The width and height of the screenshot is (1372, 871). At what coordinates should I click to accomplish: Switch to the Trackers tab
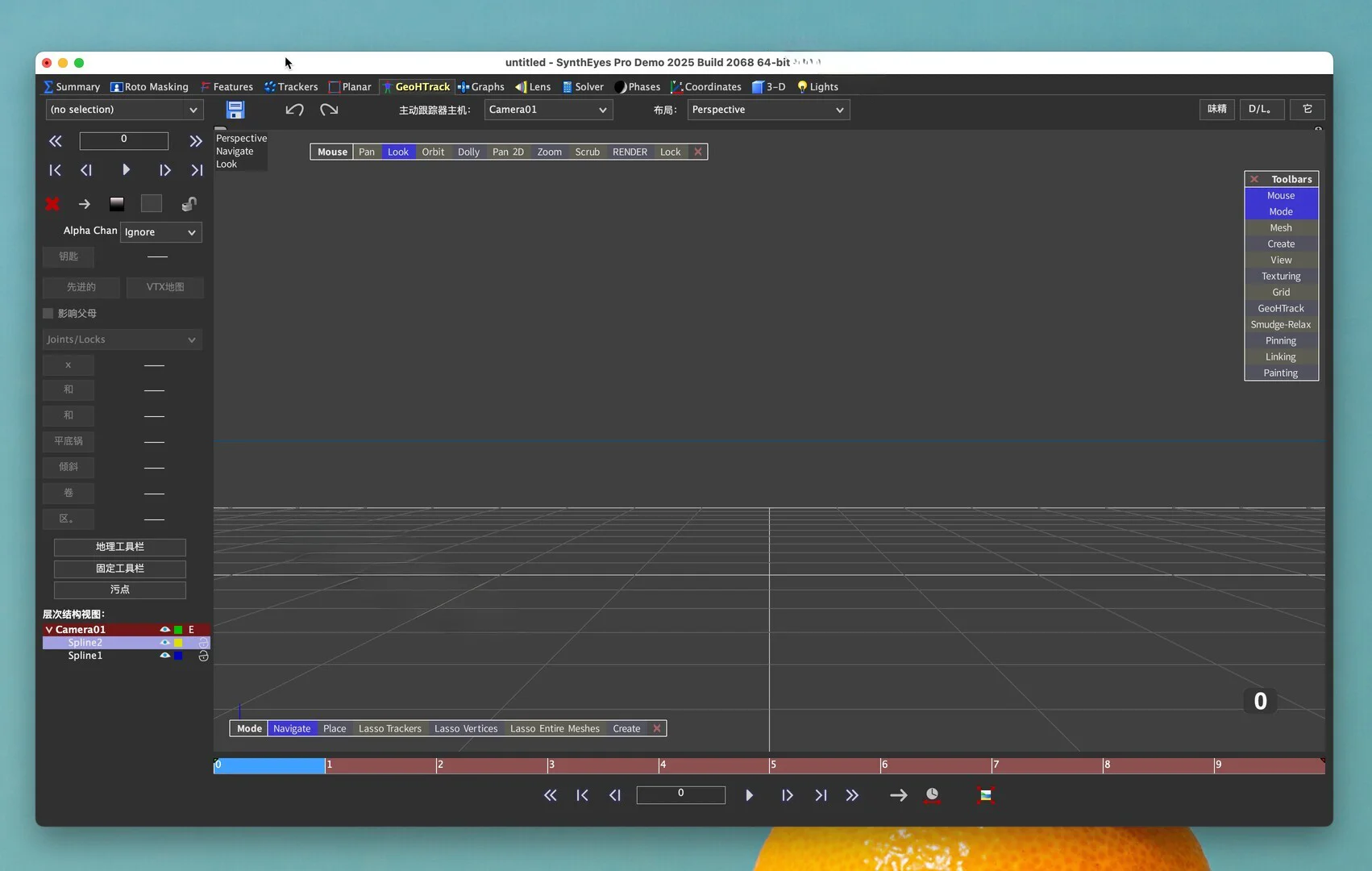[x=291, y=87]
